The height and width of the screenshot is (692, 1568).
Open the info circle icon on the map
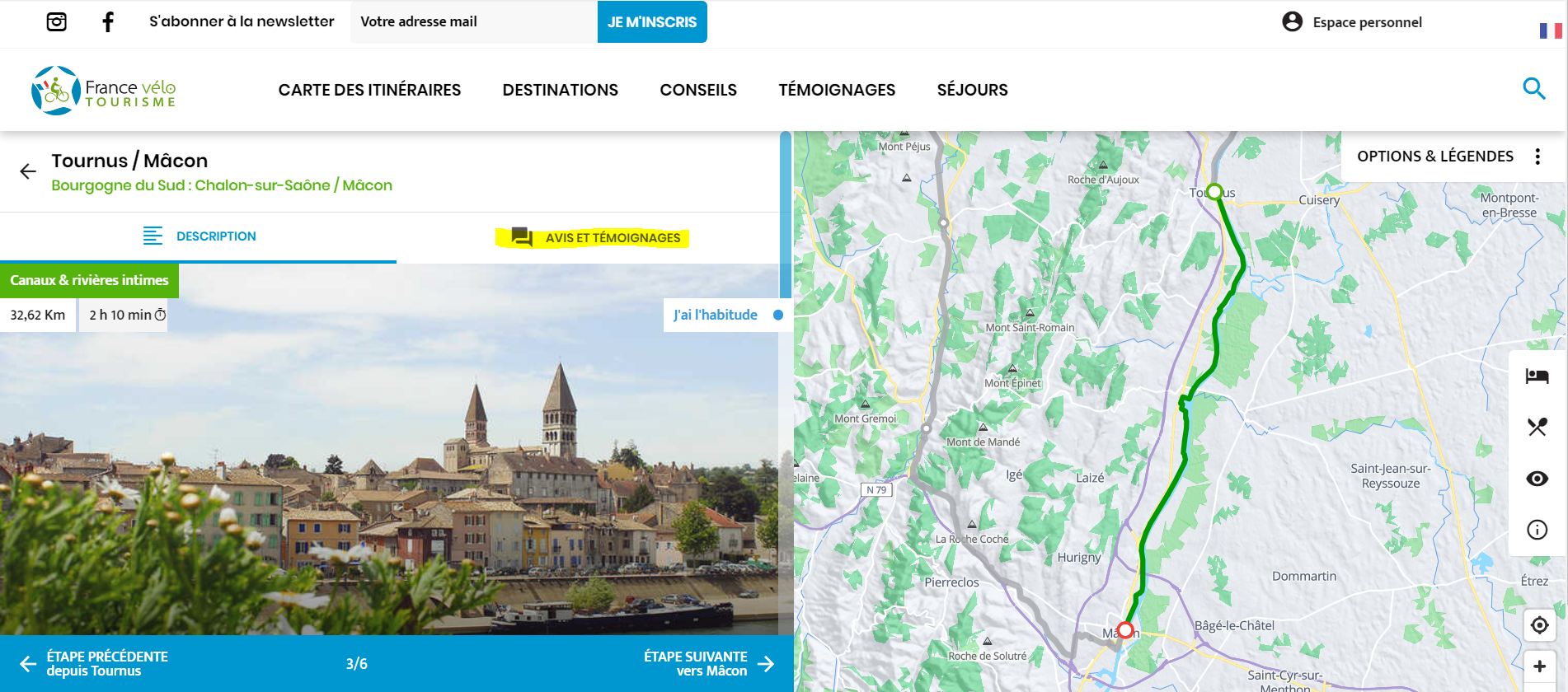[1537, 530]
